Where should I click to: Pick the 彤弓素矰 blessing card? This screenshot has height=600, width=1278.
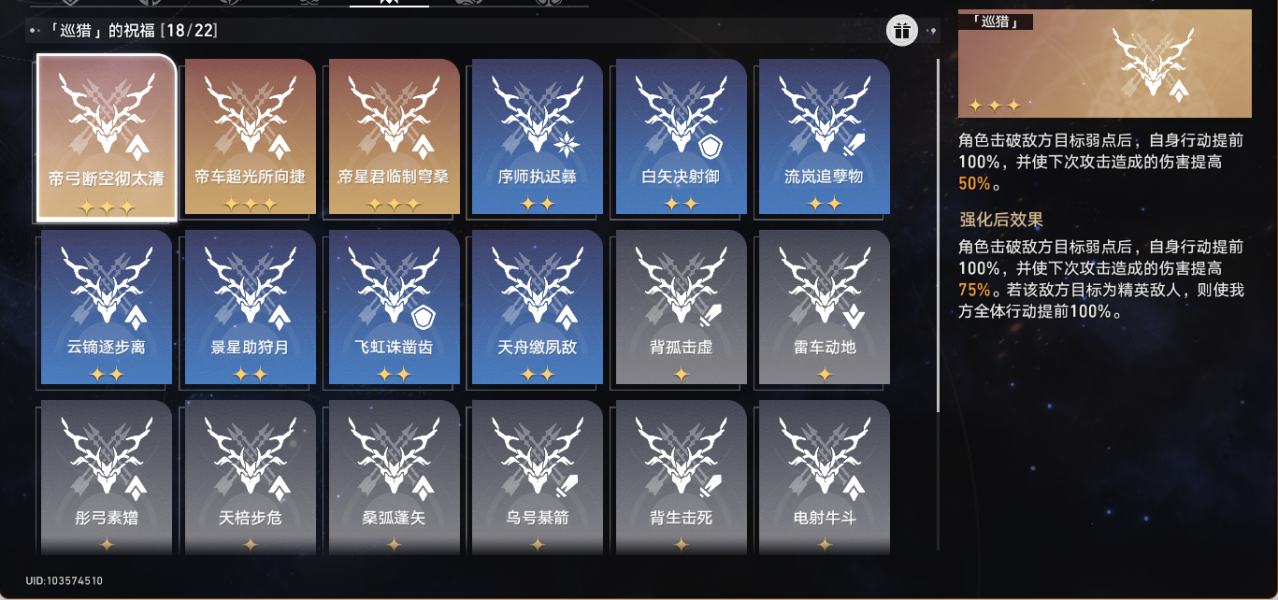106,478
